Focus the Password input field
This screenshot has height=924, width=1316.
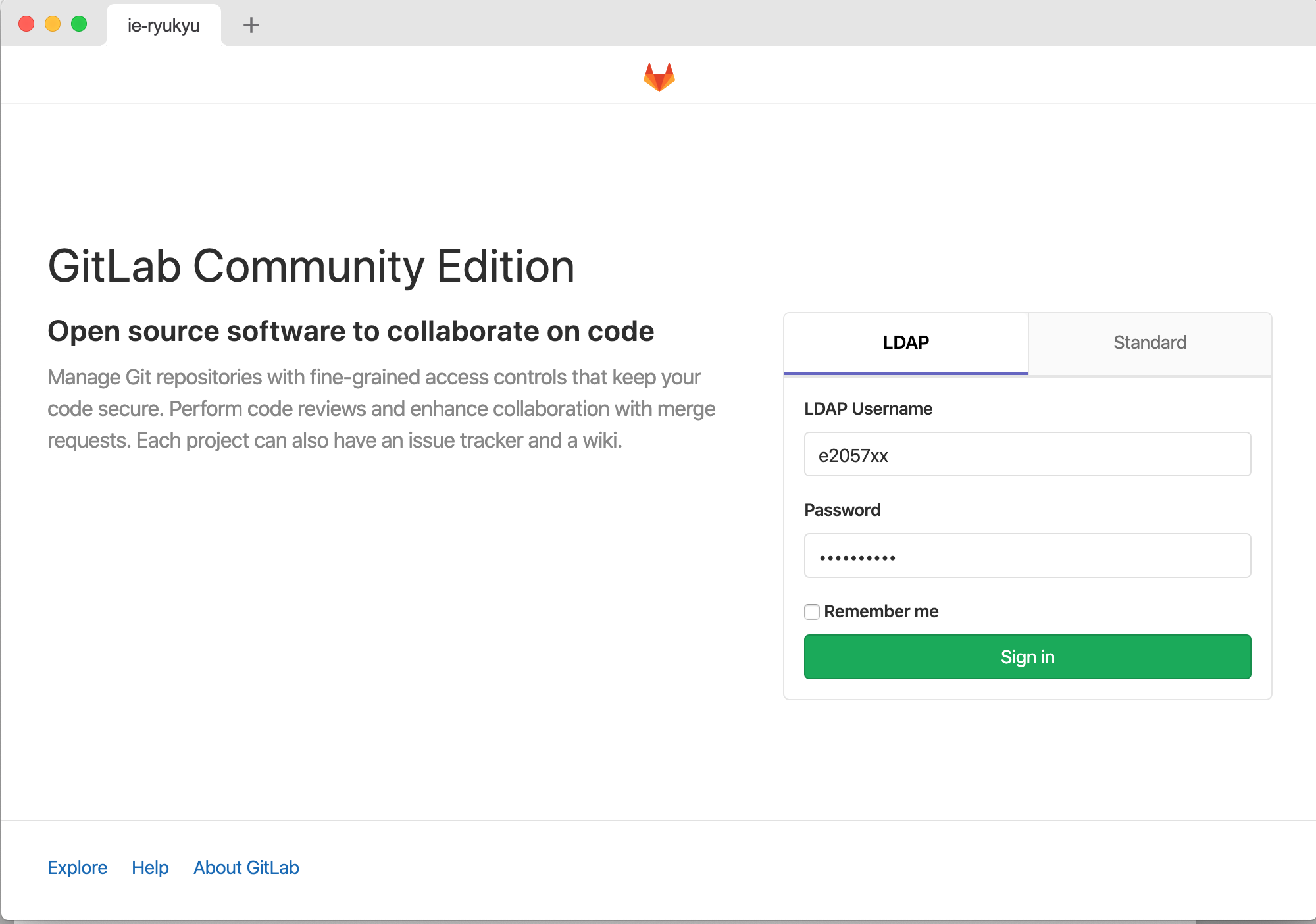(x=1027, y=555)
